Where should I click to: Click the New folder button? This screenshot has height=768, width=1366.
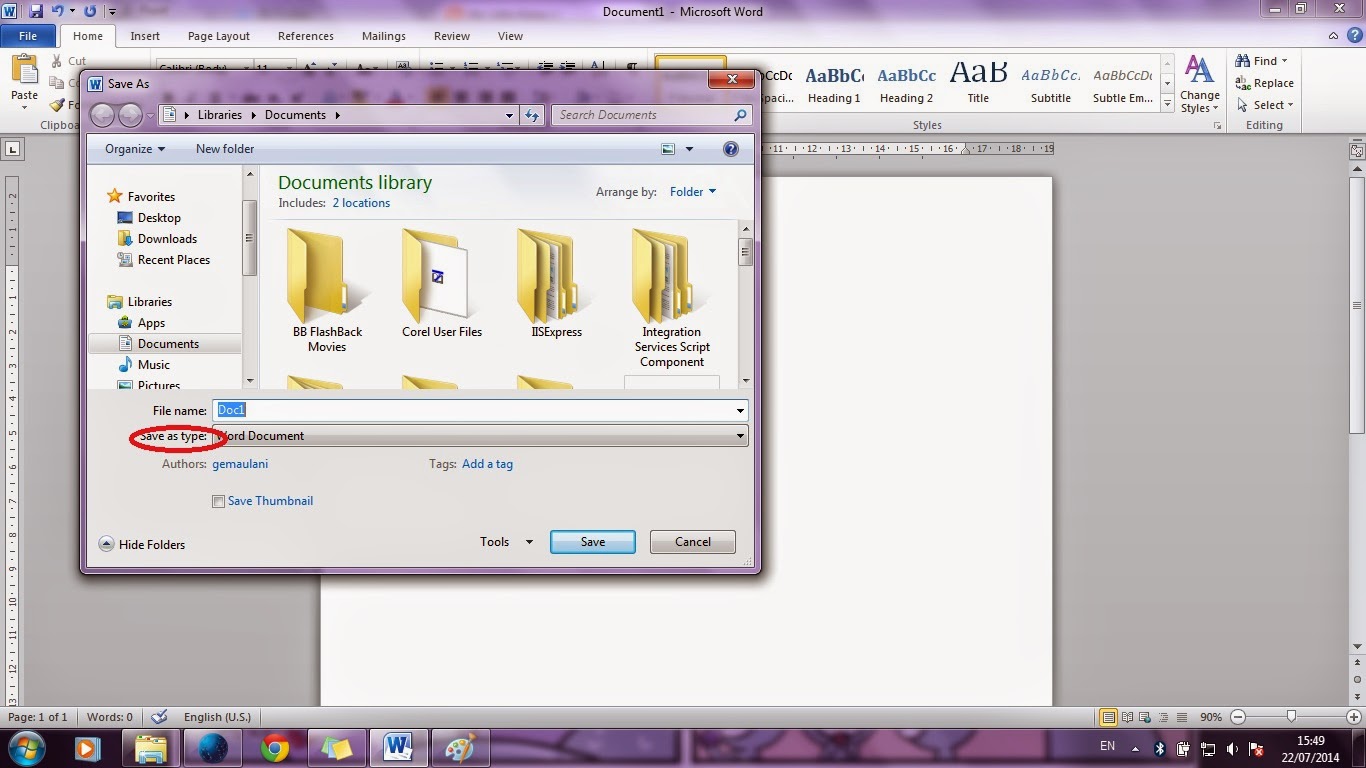pos(225,149)
